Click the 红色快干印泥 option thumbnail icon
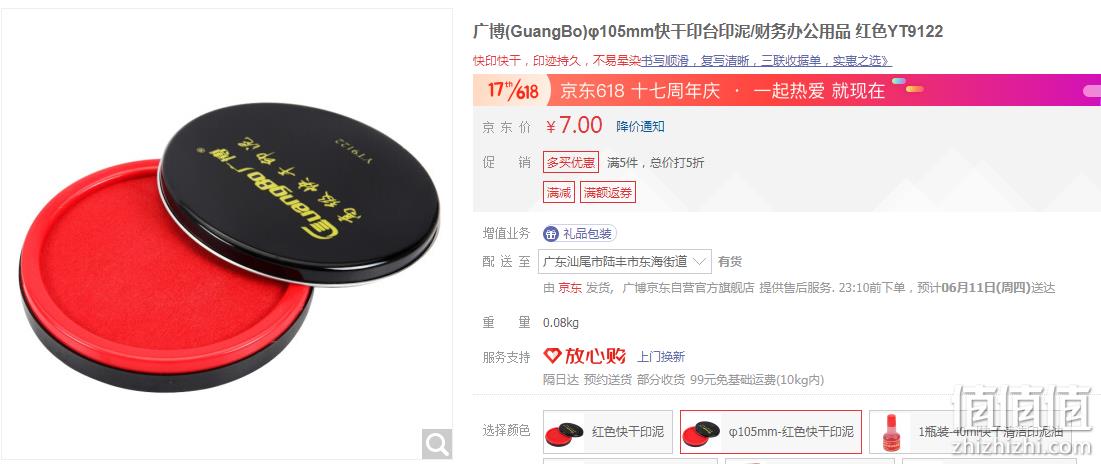 tap(564, 432)
